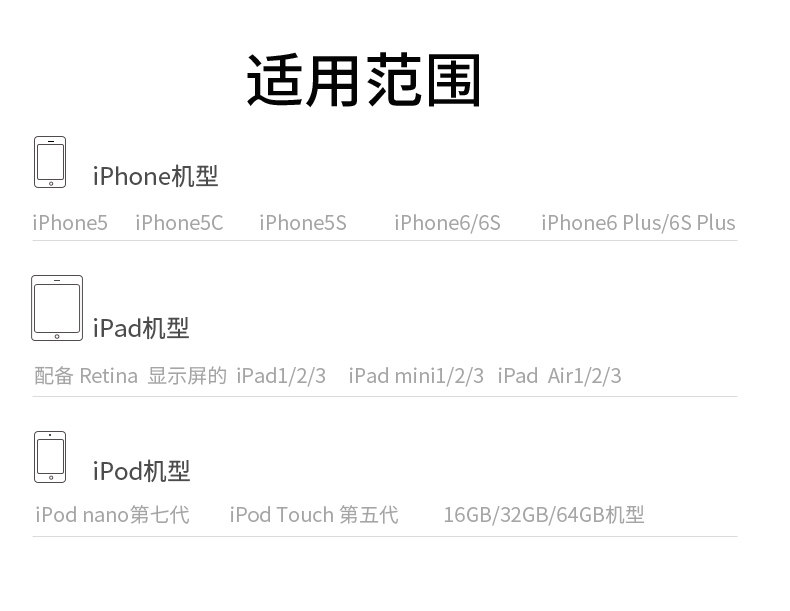Select the iPad mini1/2/3 label
The image size is (790, 611).
pyautogui.click(x=416, y=376)
